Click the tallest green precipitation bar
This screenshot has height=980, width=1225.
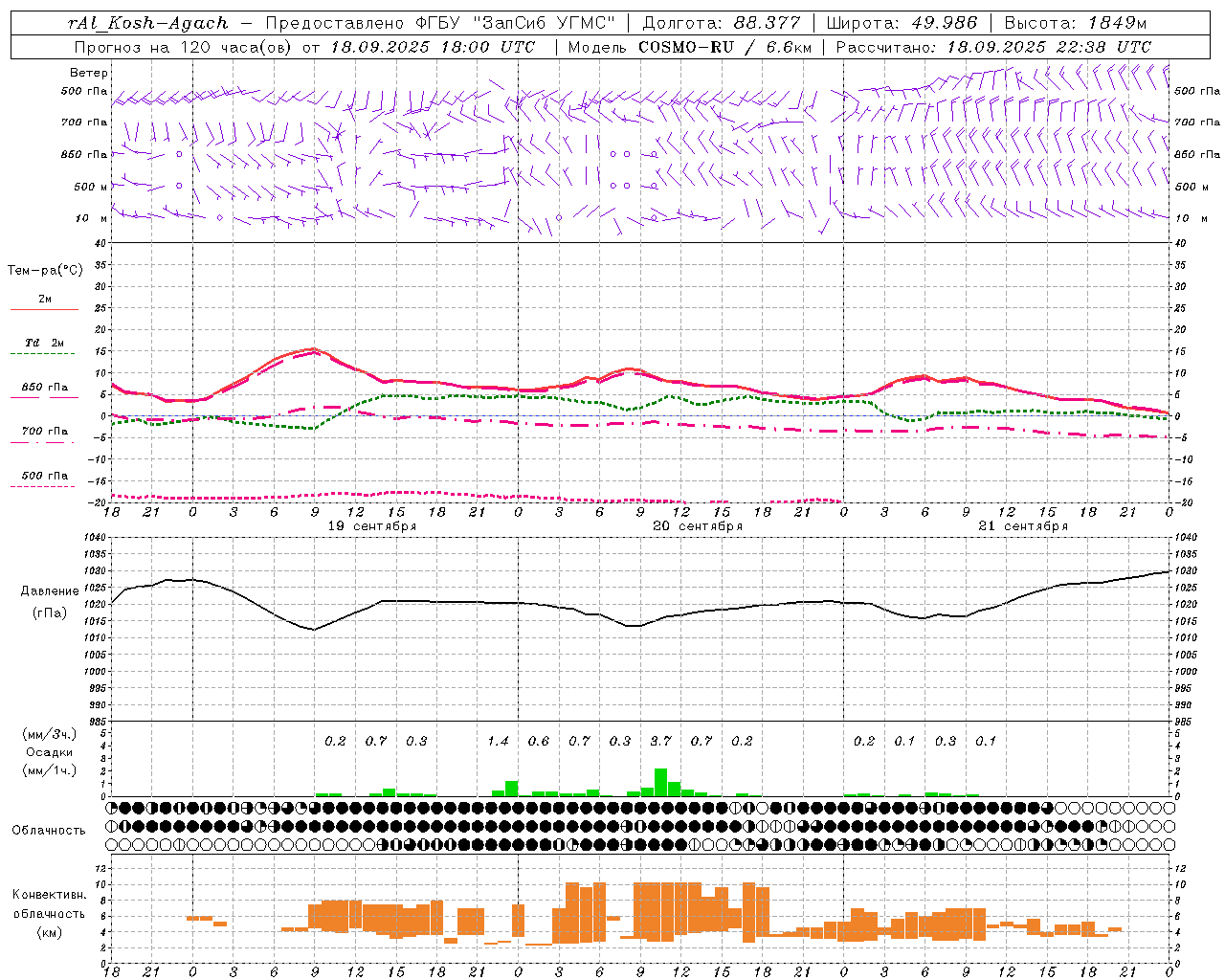pyautogui.click(x=660, y=782)
